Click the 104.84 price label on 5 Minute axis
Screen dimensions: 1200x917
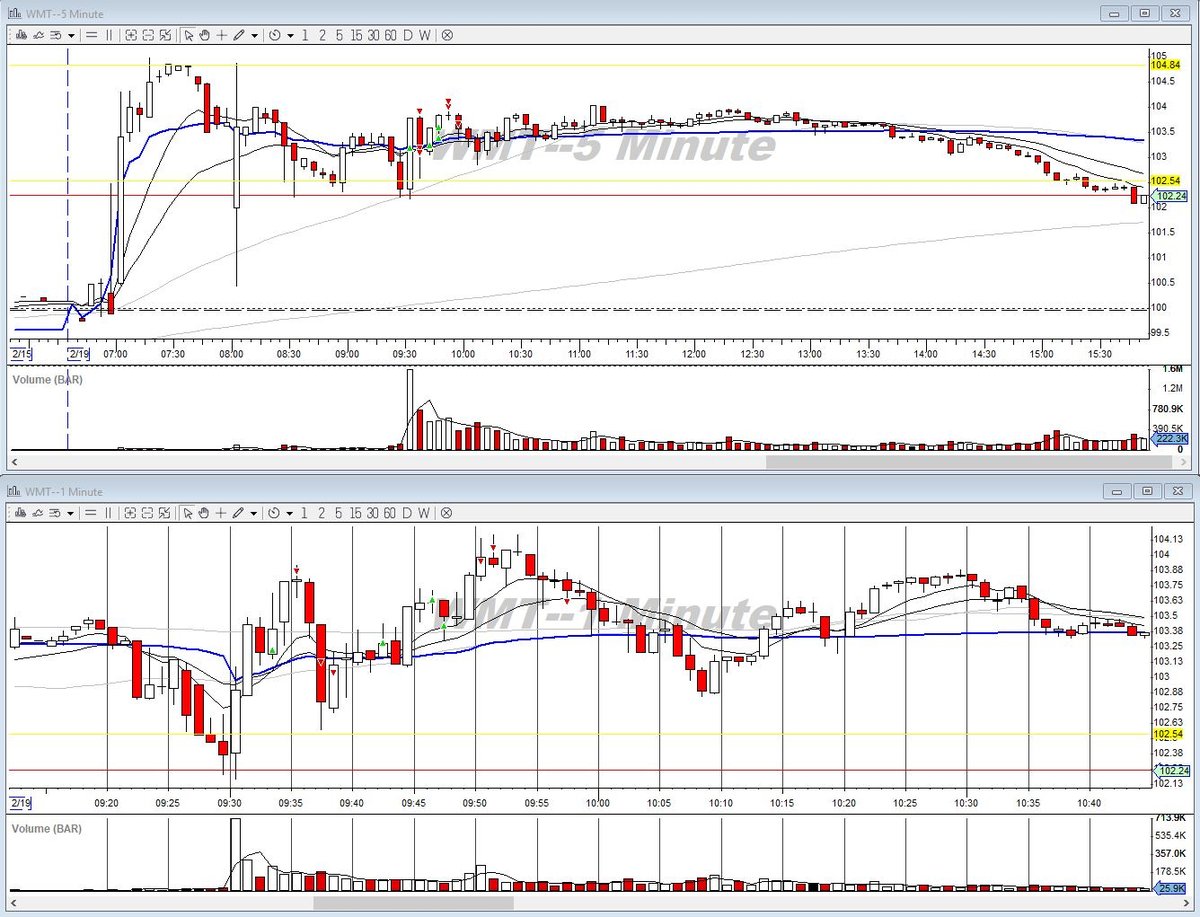1166,65
